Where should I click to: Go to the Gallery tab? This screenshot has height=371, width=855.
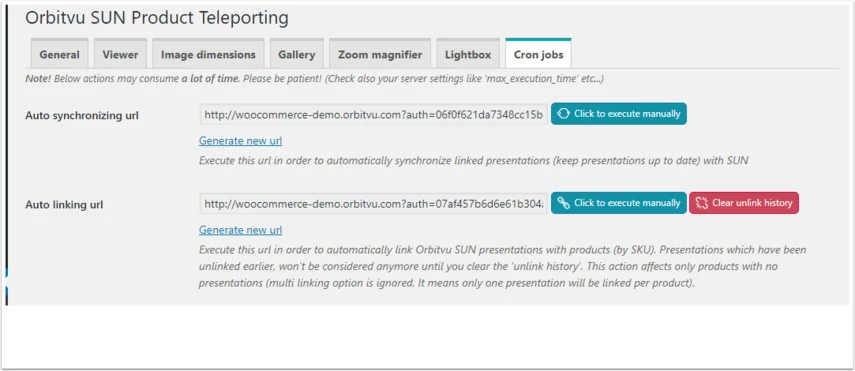coord(297,55)
